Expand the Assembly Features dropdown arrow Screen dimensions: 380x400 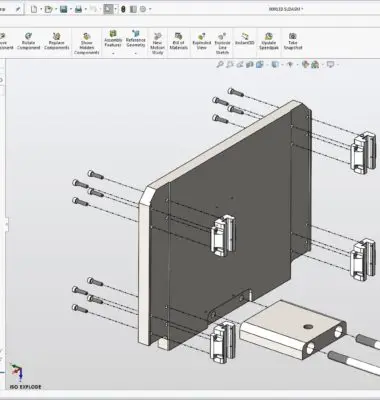tap(113, 54)
